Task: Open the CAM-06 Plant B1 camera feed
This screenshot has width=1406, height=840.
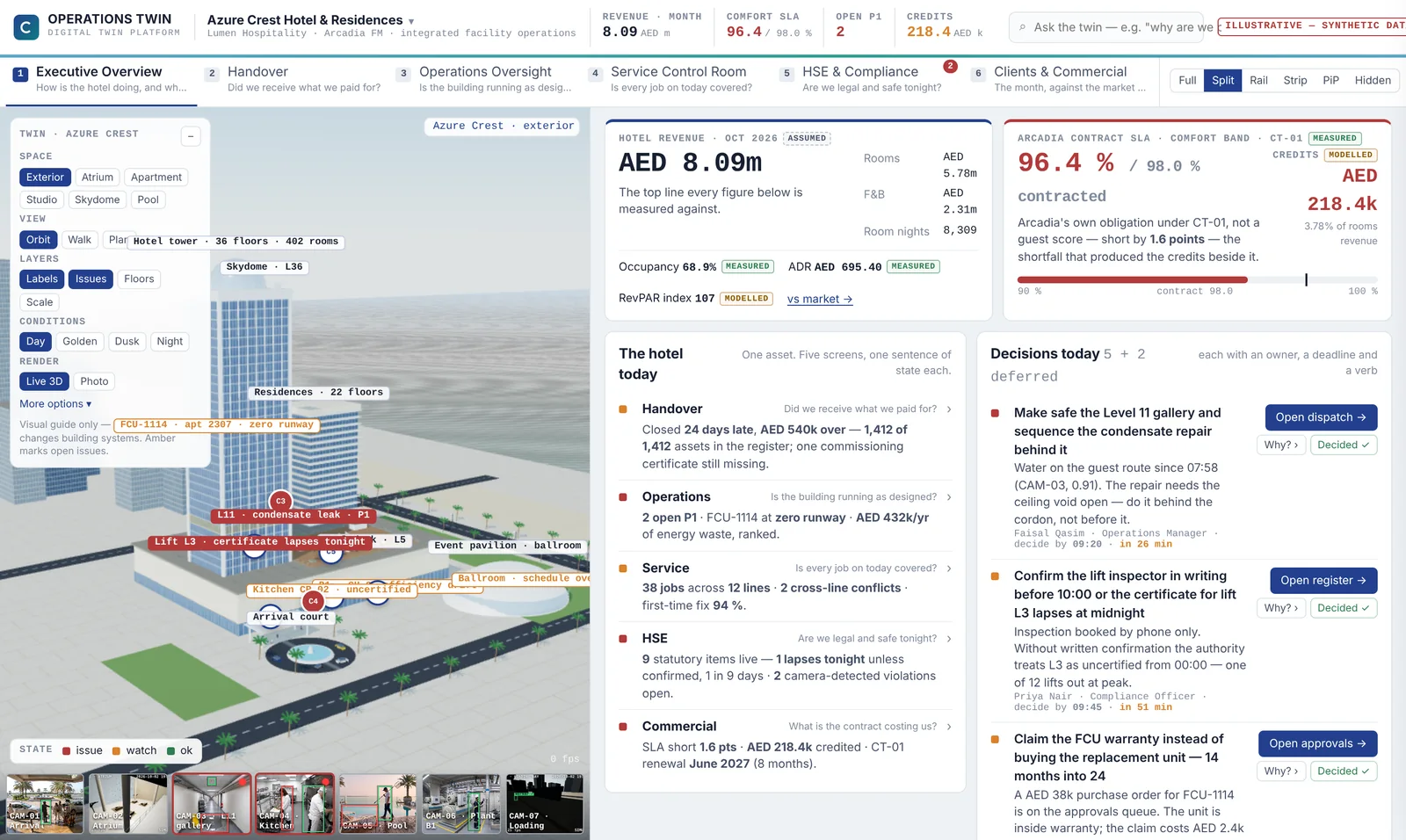Action: click(x=461, y=803)
